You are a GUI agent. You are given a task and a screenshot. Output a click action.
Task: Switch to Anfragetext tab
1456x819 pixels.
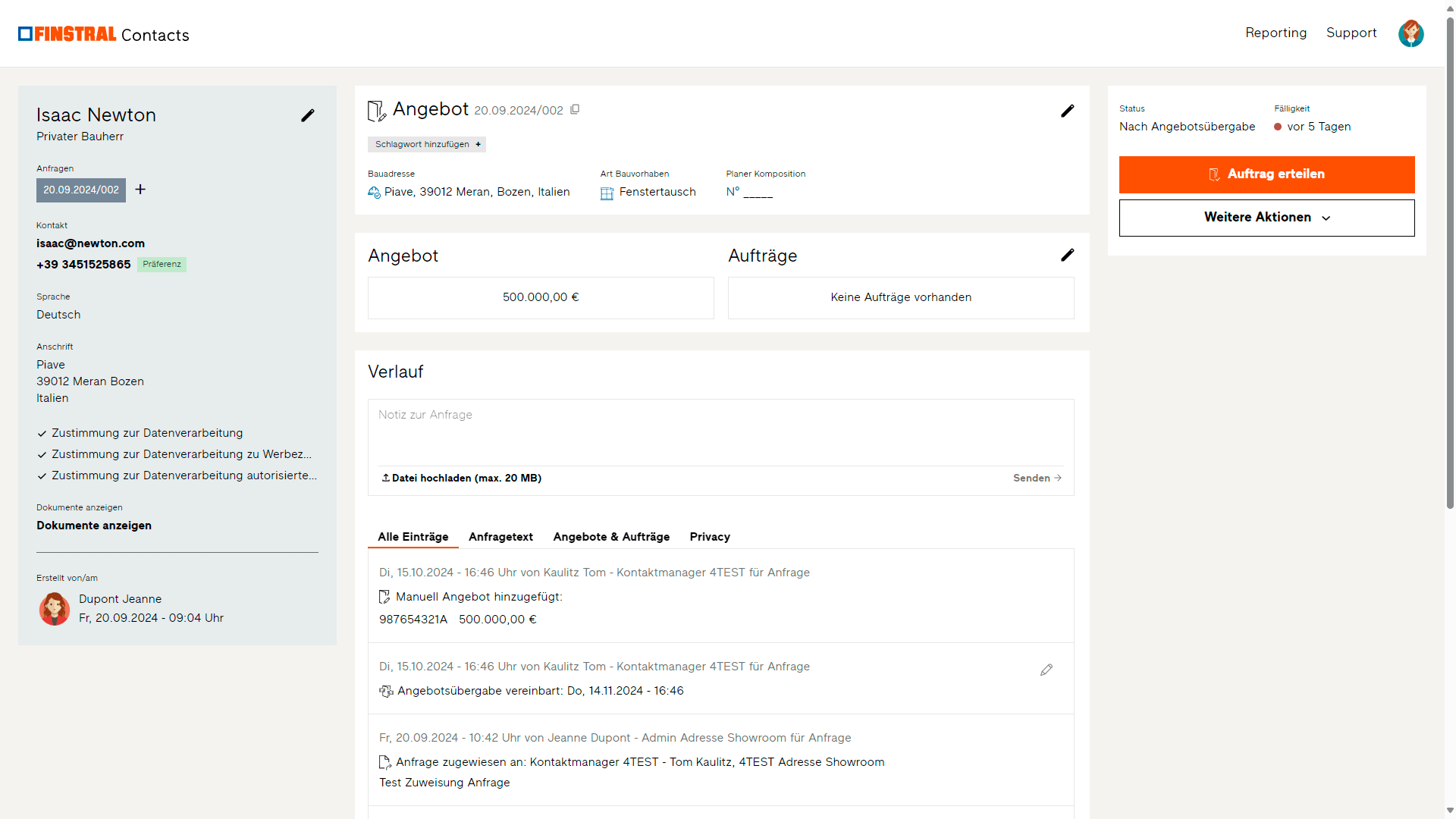[x=500, y=537]
